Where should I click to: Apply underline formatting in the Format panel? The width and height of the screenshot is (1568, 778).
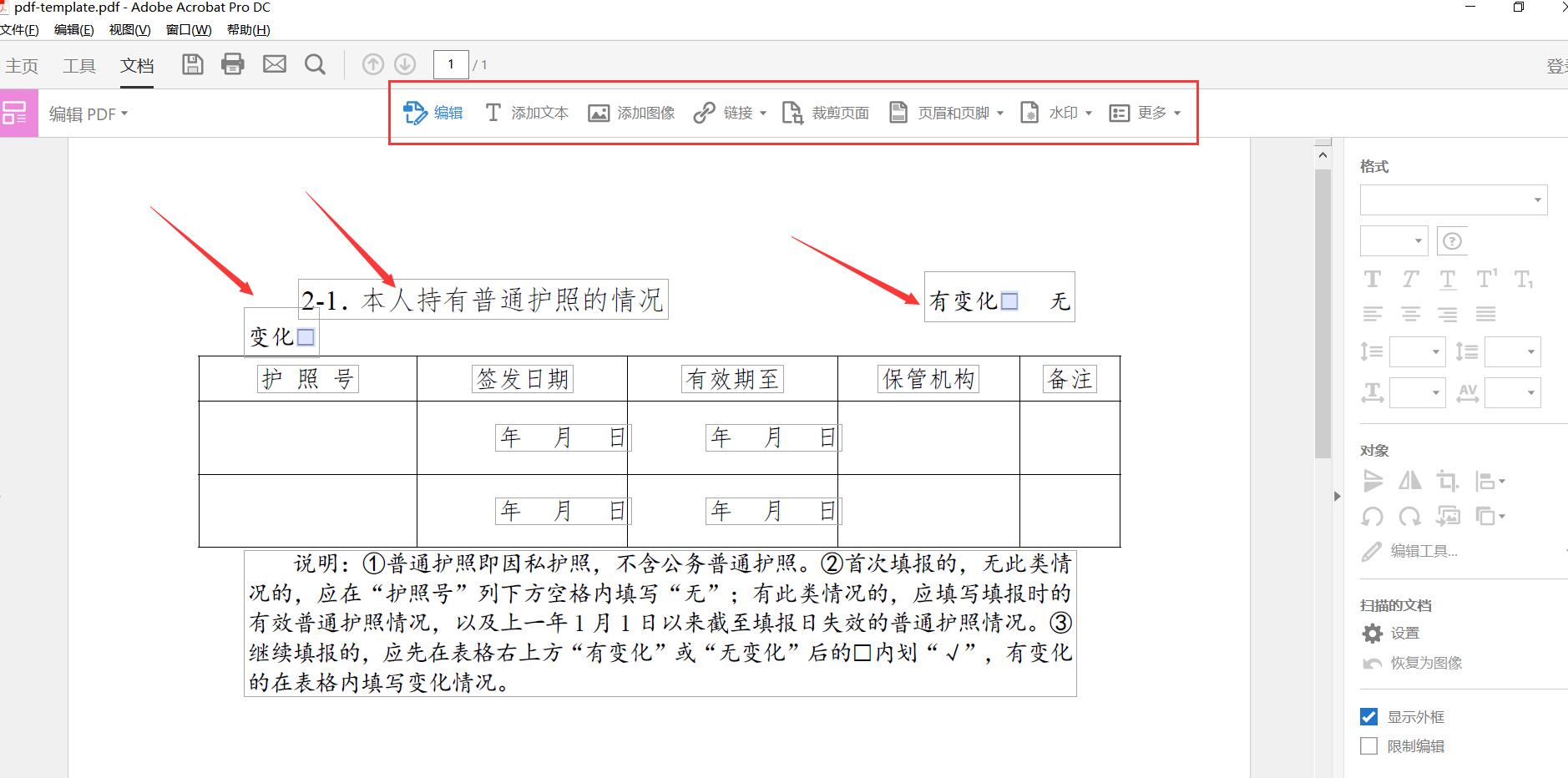1447,279
